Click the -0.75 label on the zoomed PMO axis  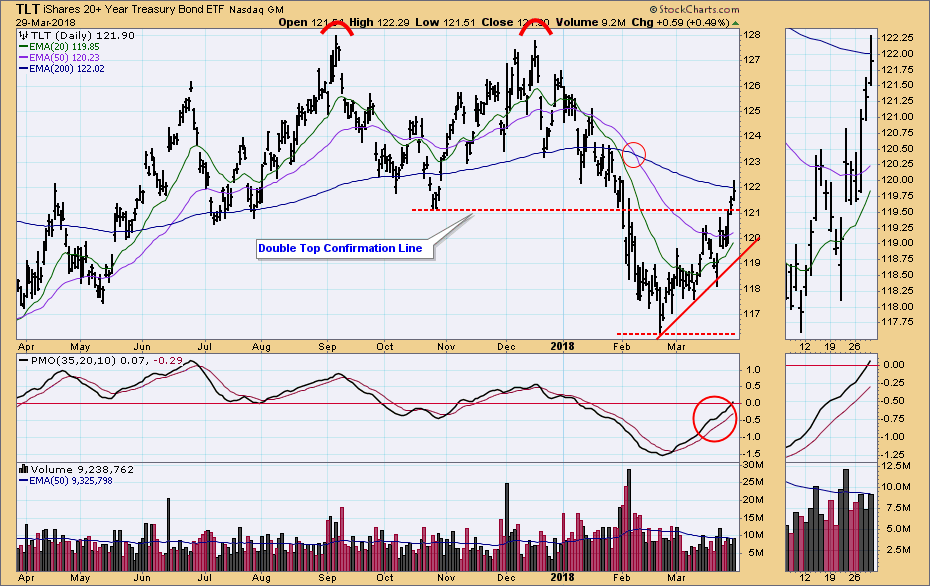pos(892,419)
